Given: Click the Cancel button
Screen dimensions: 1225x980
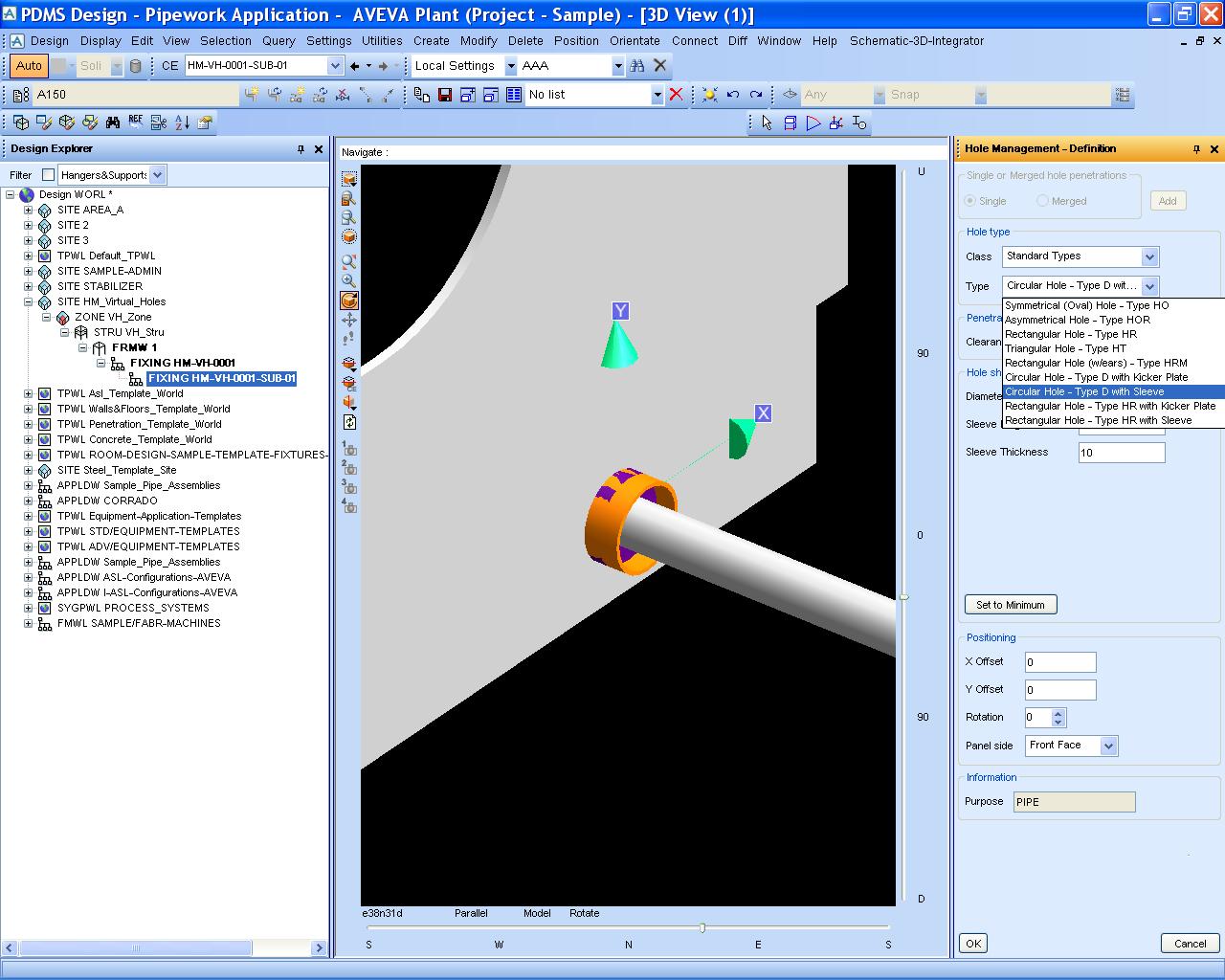Looking at the screenshot, I should (1190, 944).
